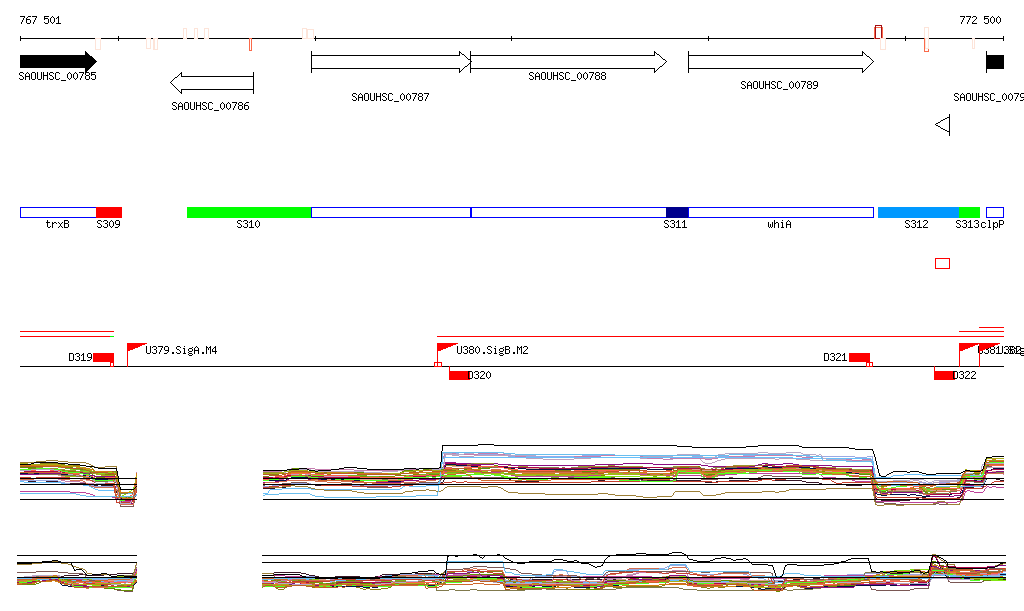1024x611 pixels.
Task: Click the clpP gene box
Action: tap(994, 212)
